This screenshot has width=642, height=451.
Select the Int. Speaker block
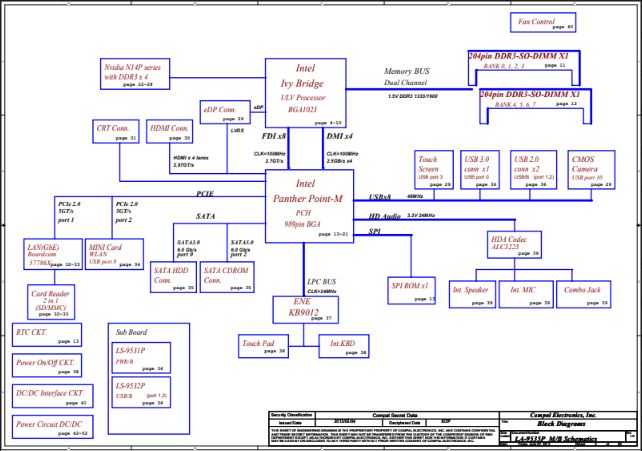tap(472, 294)
